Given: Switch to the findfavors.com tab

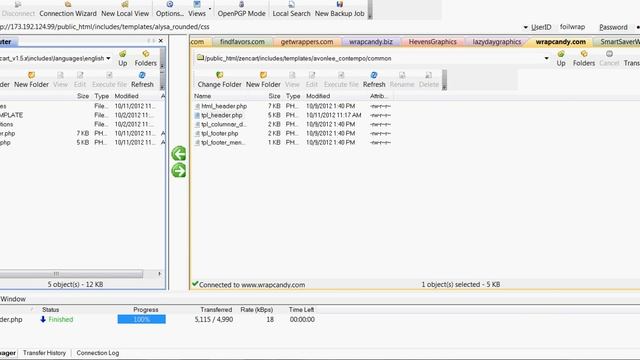Looking at the screenshot, I should 242,42.
